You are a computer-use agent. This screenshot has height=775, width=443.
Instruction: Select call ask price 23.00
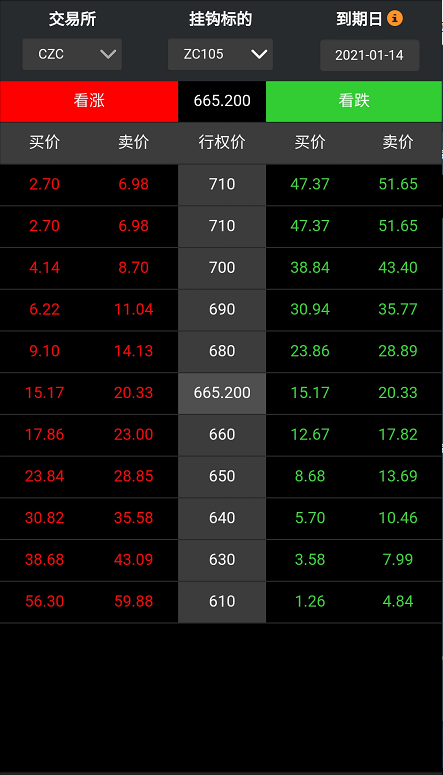click(133, 434)
